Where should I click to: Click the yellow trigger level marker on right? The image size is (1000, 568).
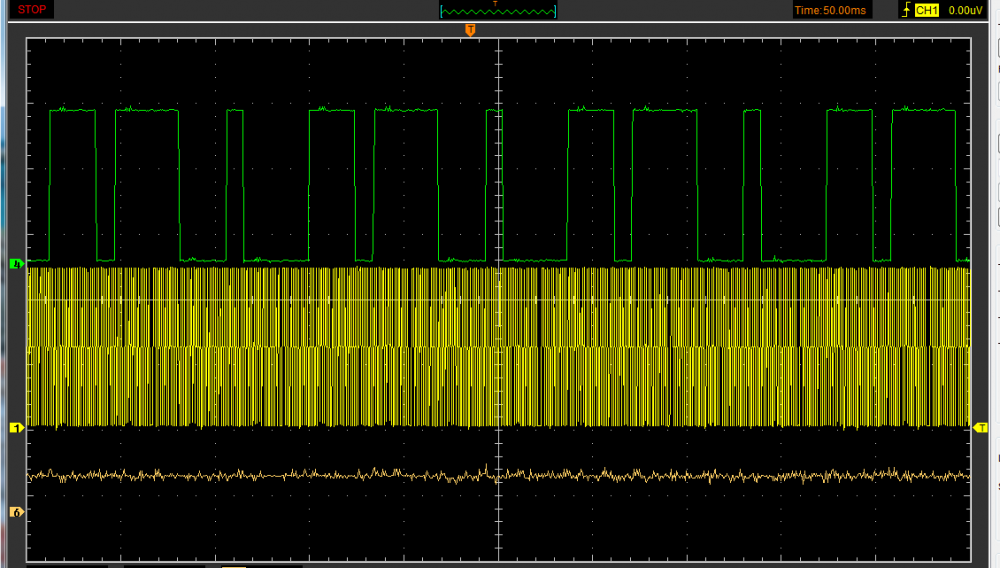pos(981,428)
